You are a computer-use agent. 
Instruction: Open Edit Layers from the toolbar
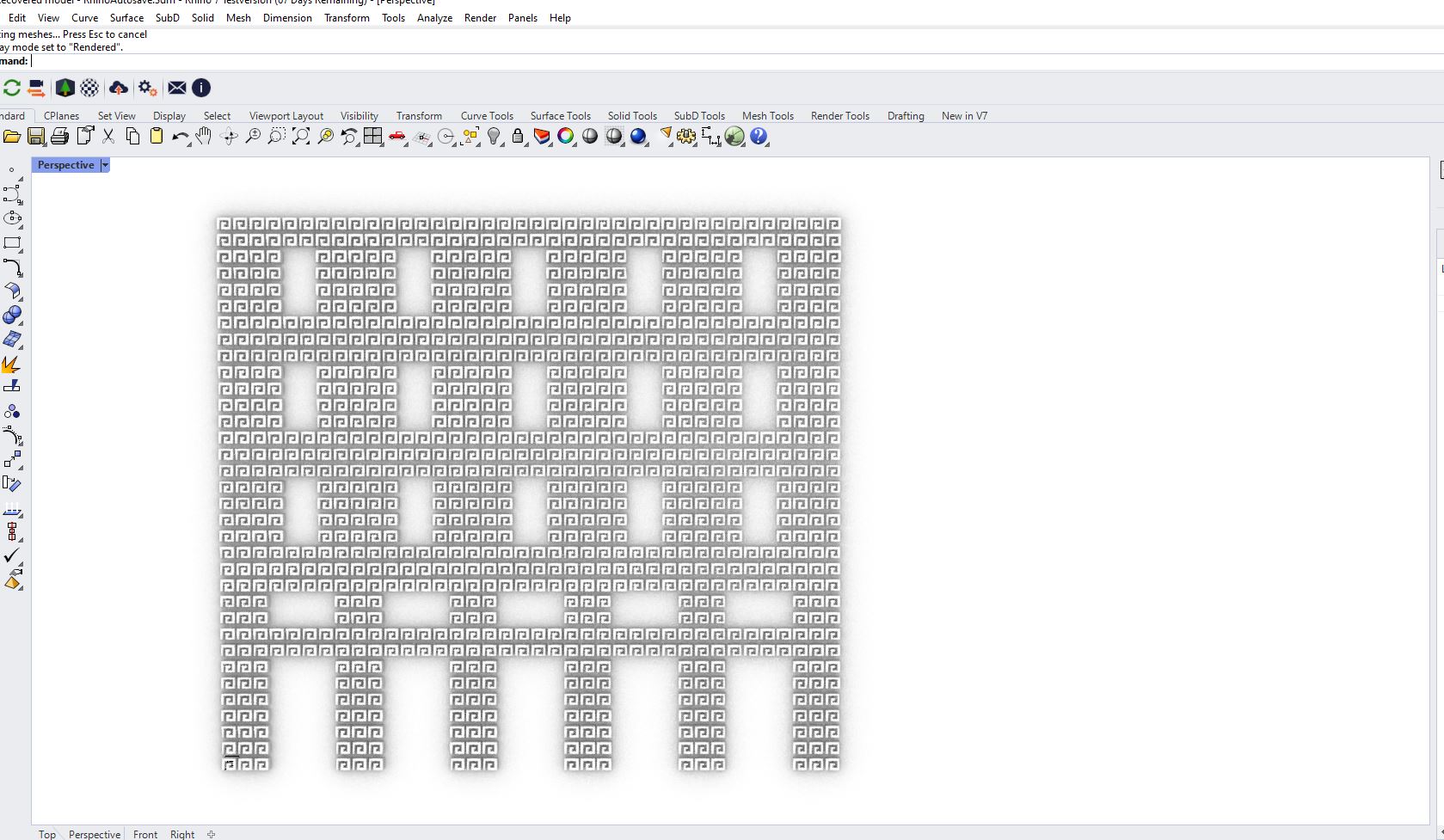[x=542, y=137]
